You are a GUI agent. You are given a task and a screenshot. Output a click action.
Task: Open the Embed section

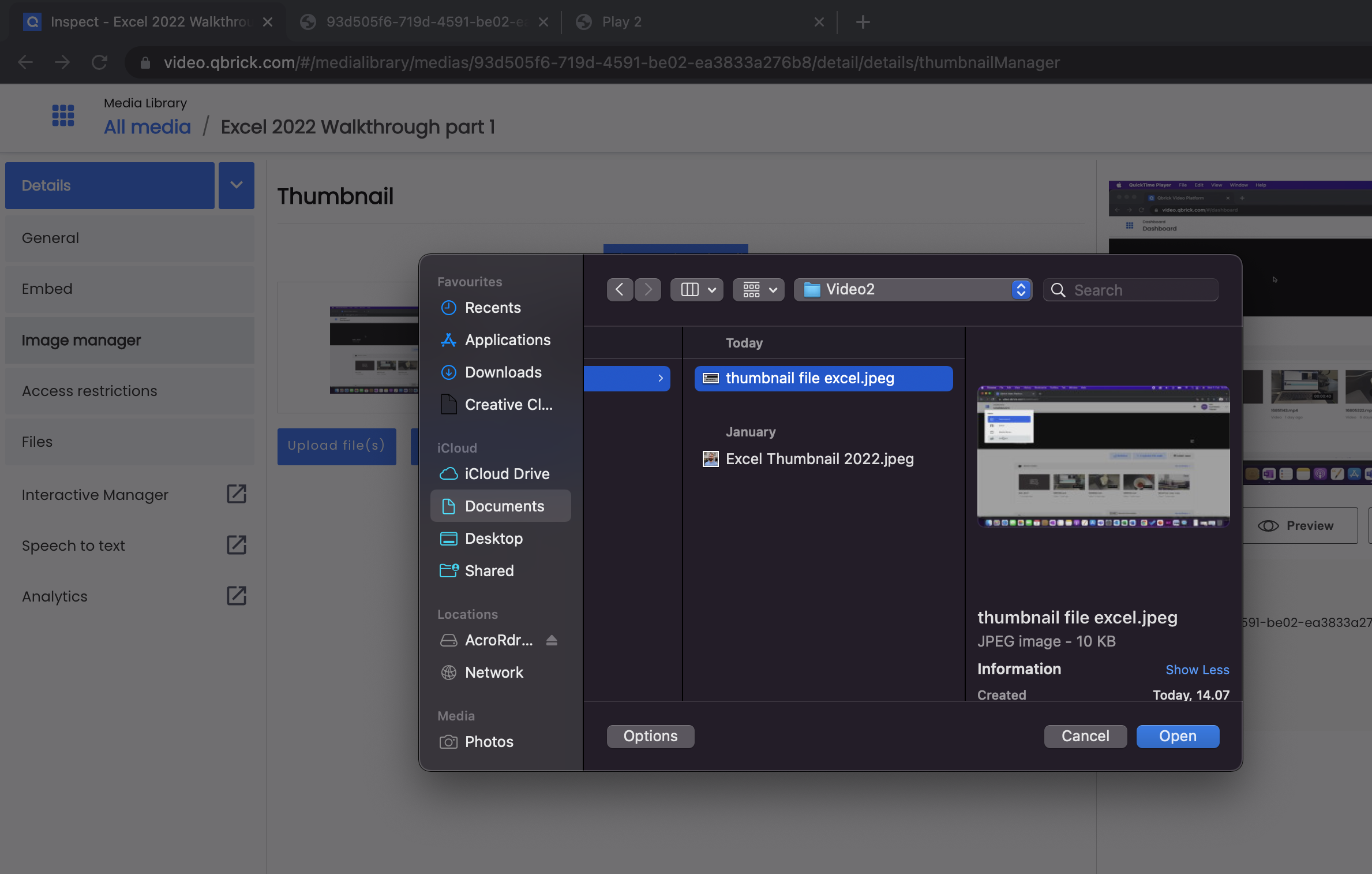[130, 289]
